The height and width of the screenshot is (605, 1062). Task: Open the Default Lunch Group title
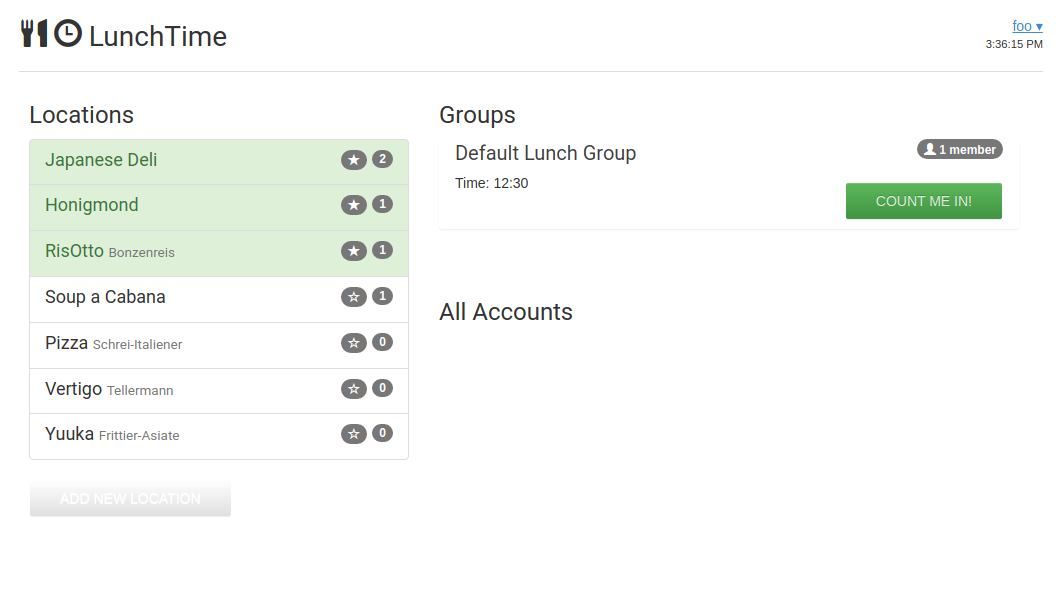pos(545,153)
